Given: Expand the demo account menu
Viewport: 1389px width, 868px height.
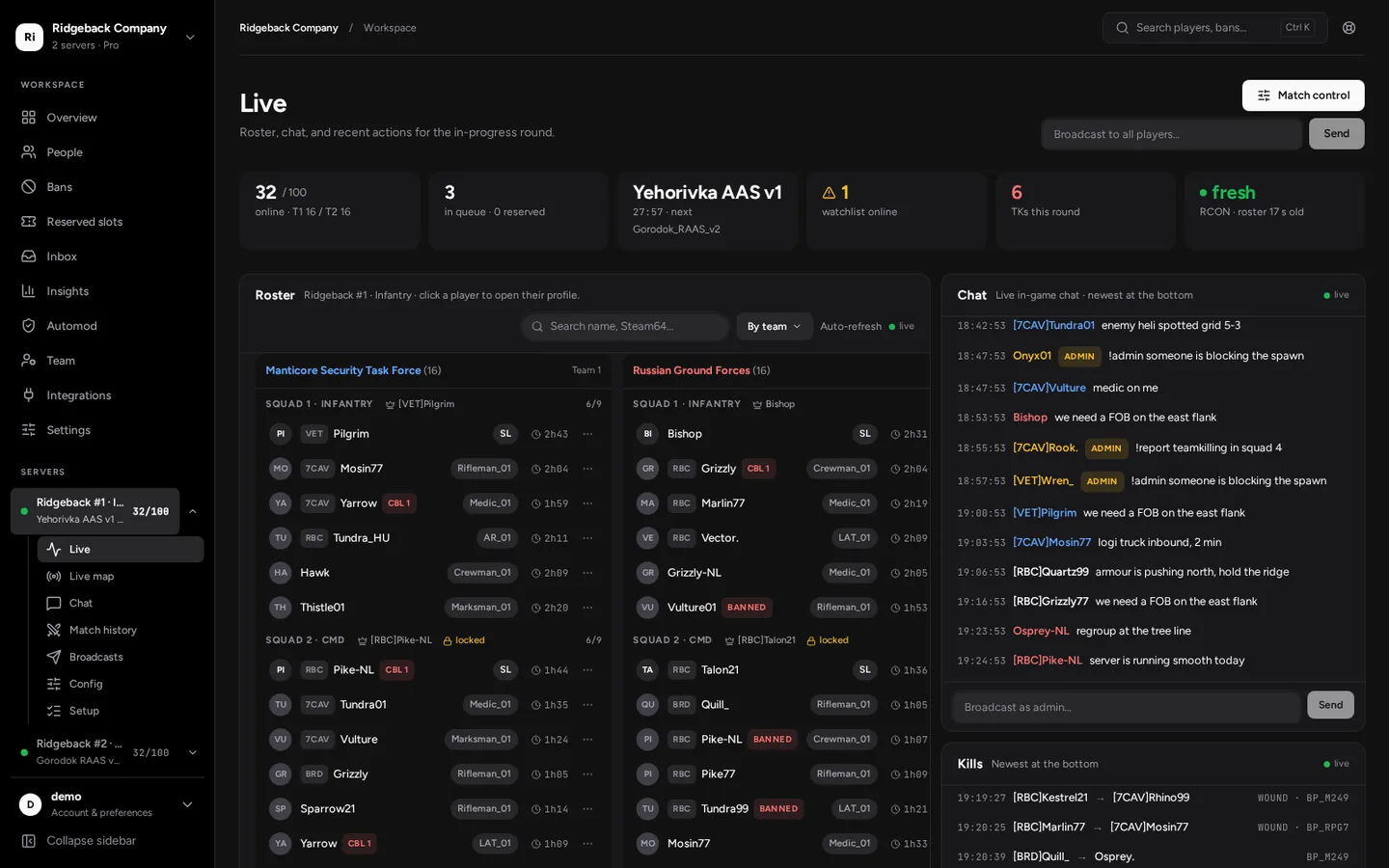Looking at the screenshot, I should pos(107,804).
